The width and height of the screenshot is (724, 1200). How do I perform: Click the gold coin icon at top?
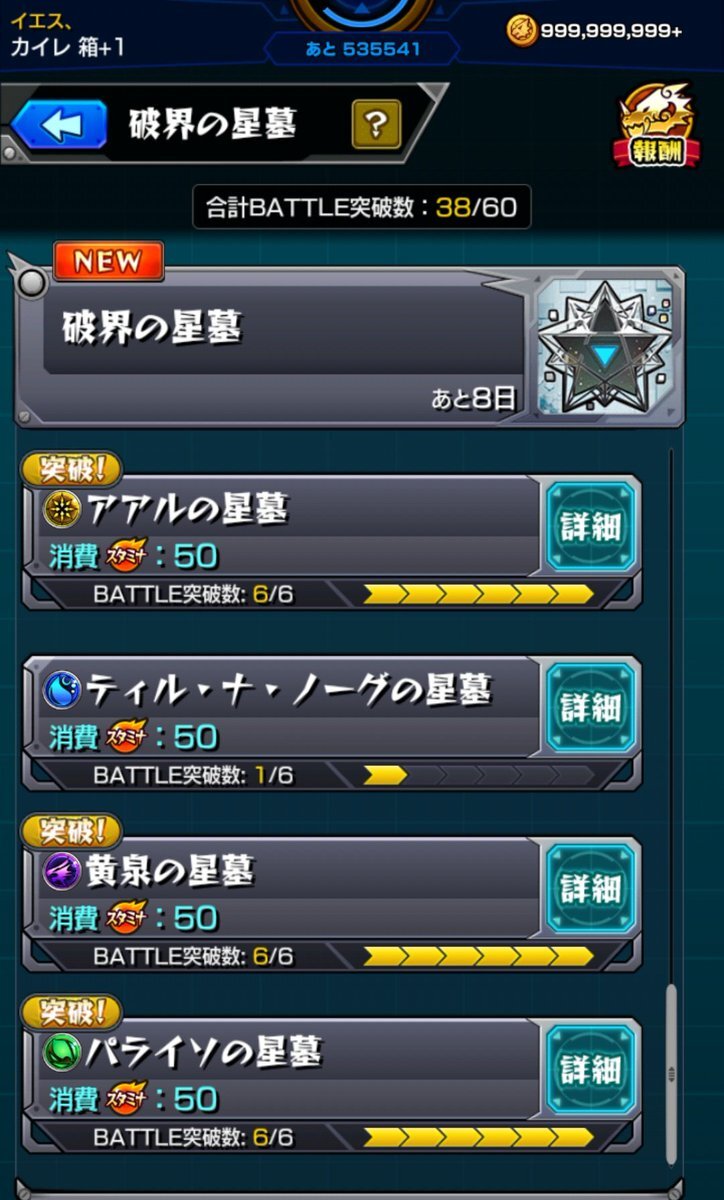pos(522,30)
